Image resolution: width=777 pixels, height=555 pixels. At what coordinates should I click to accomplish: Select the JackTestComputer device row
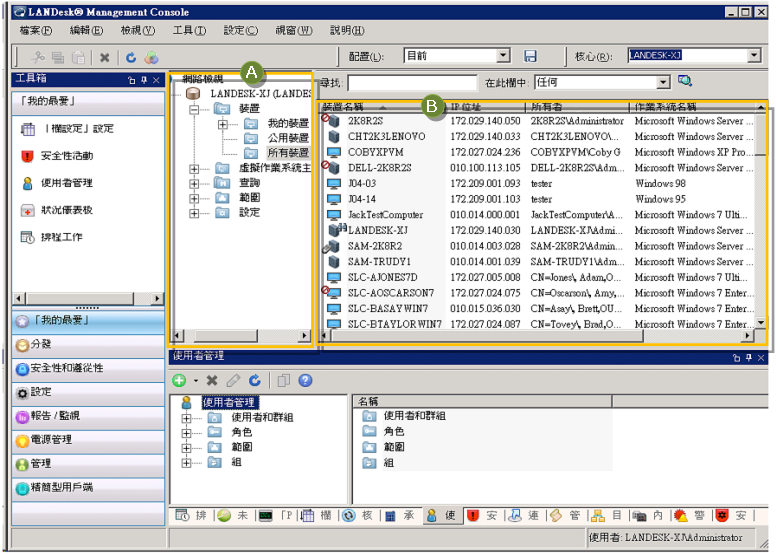[x=540, y=215]
